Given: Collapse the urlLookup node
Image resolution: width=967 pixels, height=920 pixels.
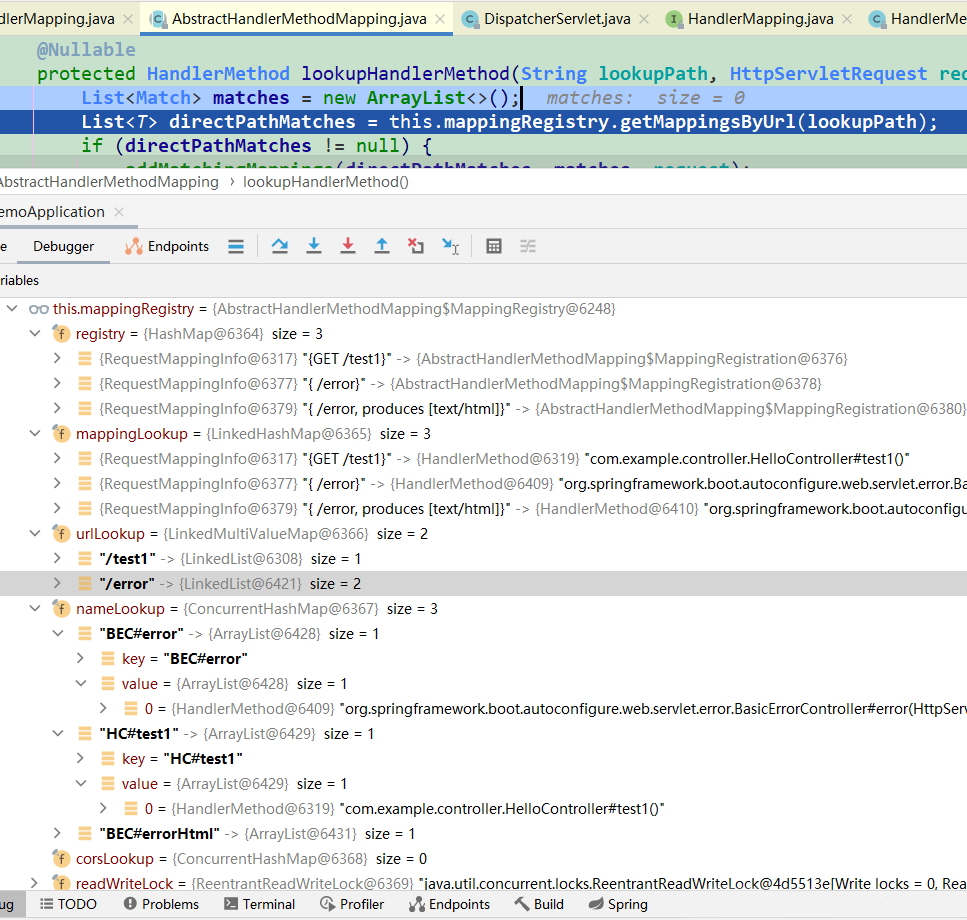Looking at the screenshot, I should tap(35, 533).
